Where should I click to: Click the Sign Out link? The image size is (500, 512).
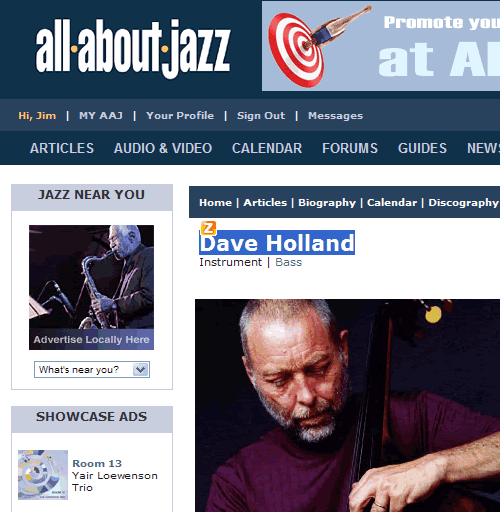point(261,116)
